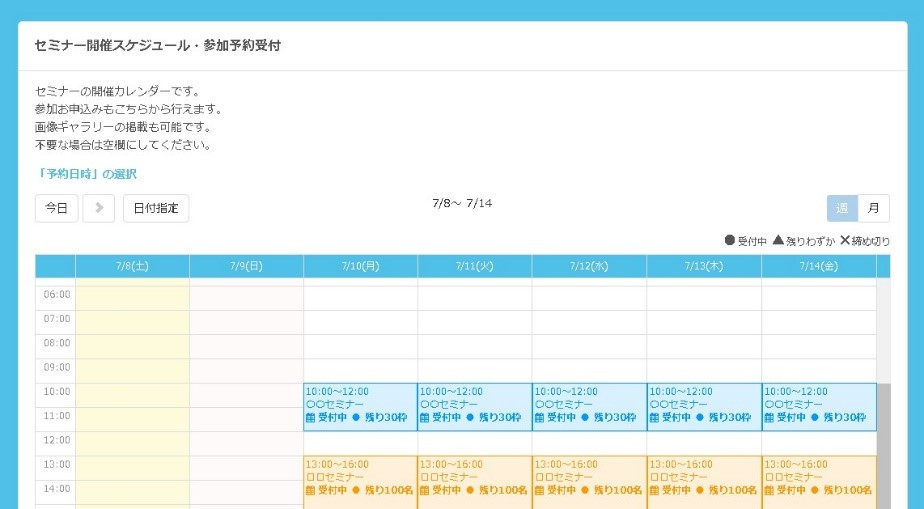Select the 7/14(金) column header
This screenshot has width=924, height=509.
point(818,266)
